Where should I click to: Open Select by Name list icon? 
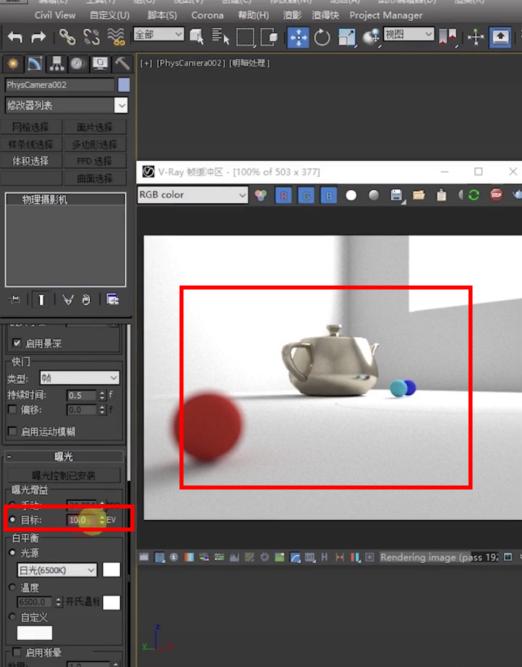point(220,37)
